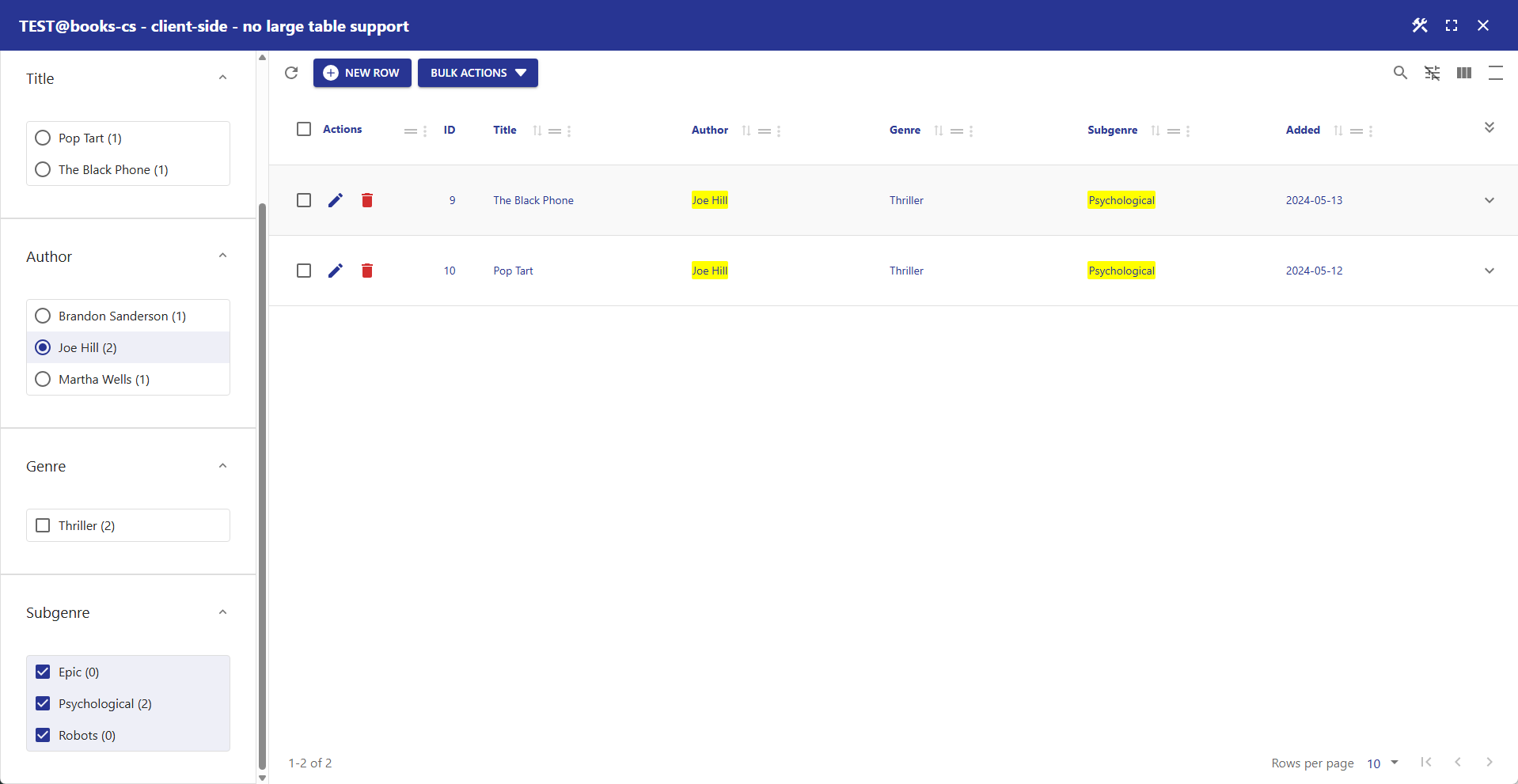Click the Author column header
1518x784 pixels.
(x=710, y=130)
